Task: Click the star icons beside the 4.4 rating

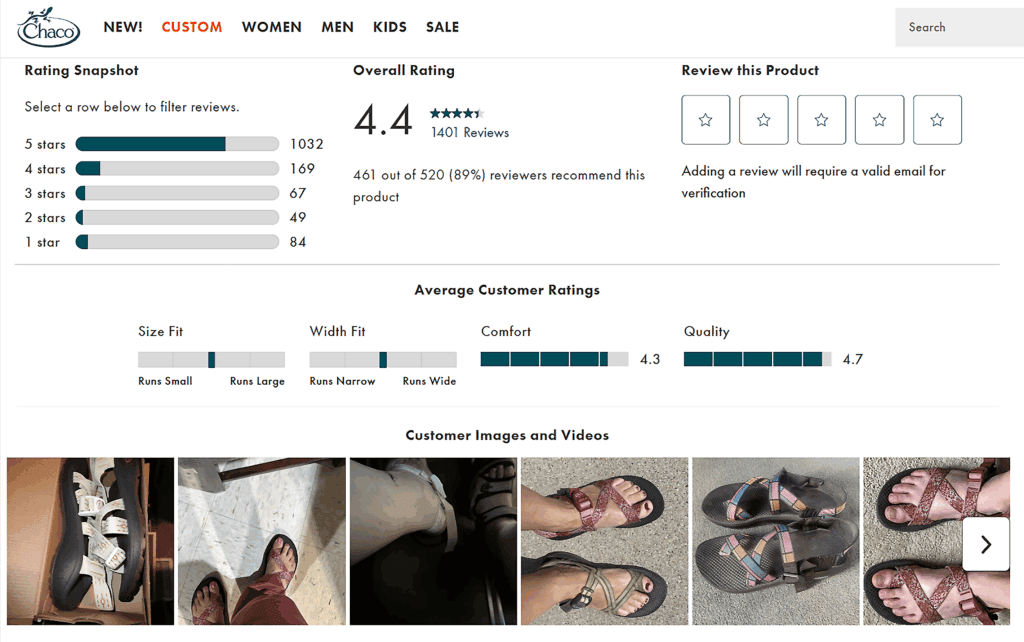Action: [x=456, y=112]
